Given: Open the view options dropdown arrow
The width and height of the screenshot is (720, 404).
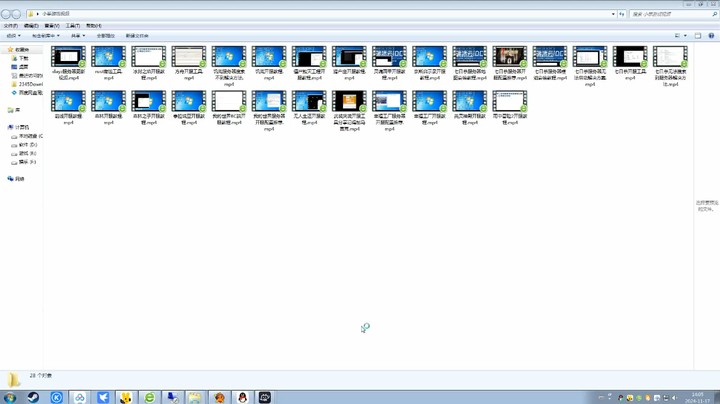Looking at the screenshot, I should point(685,35).
